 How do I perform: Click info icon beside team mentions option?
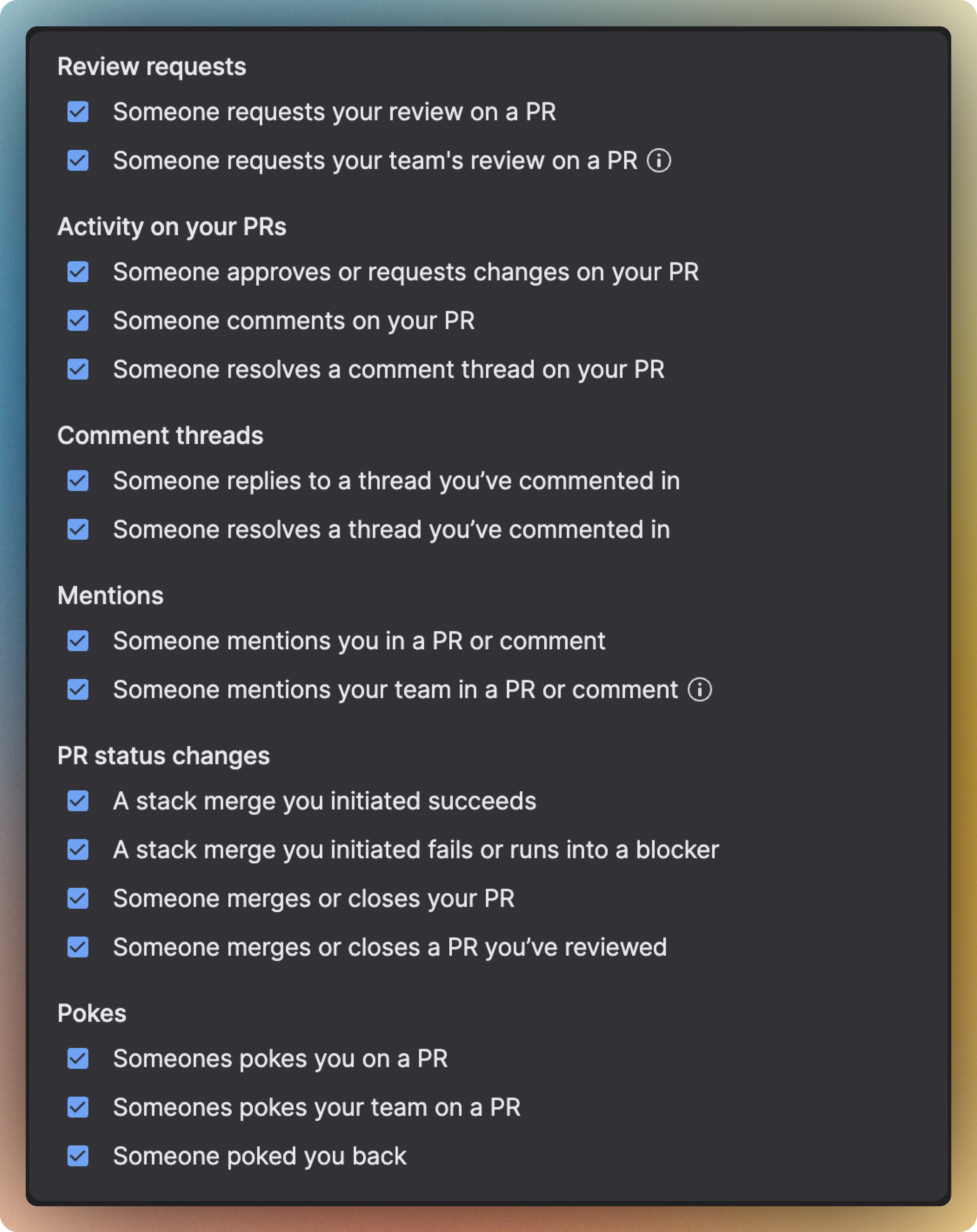click(700, 690)
